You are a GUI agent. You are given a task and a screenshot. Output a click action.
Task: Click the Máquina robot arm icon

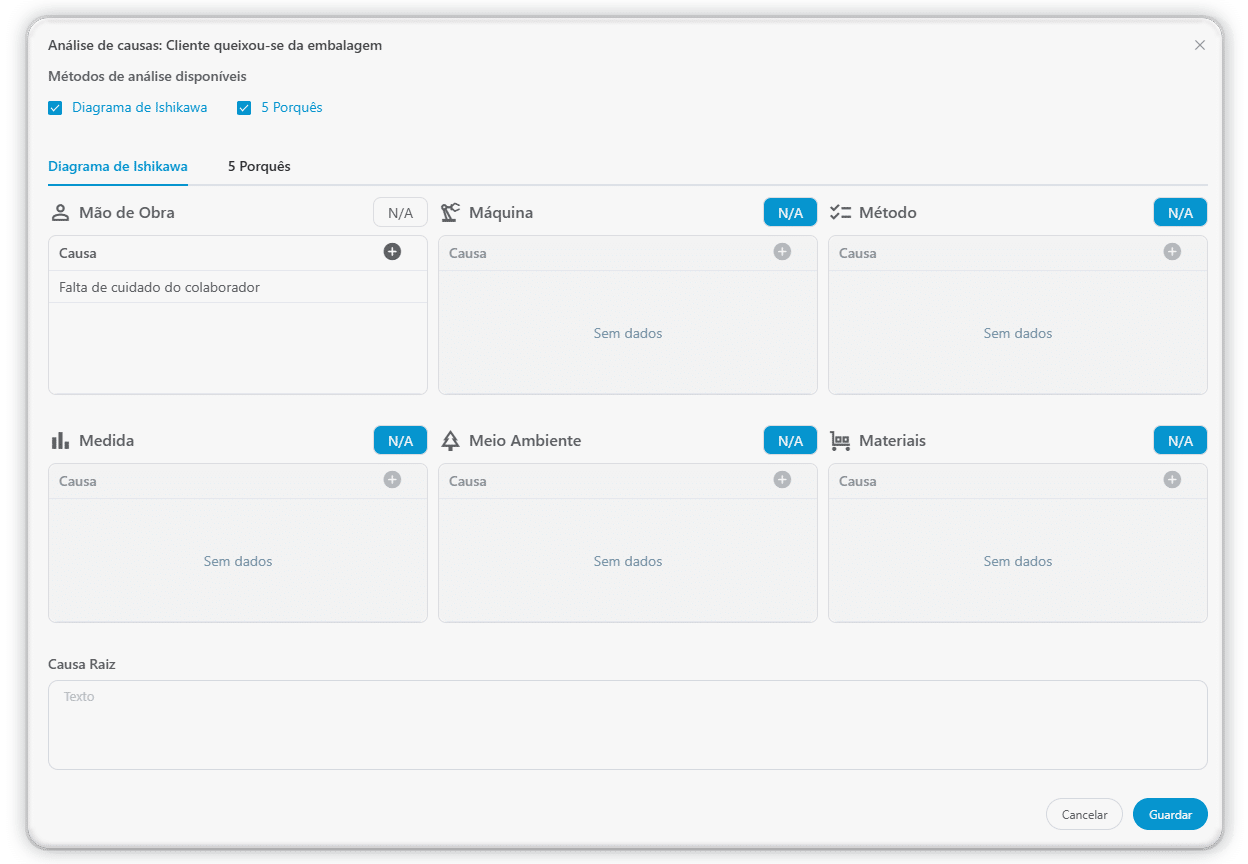point(450,212)
